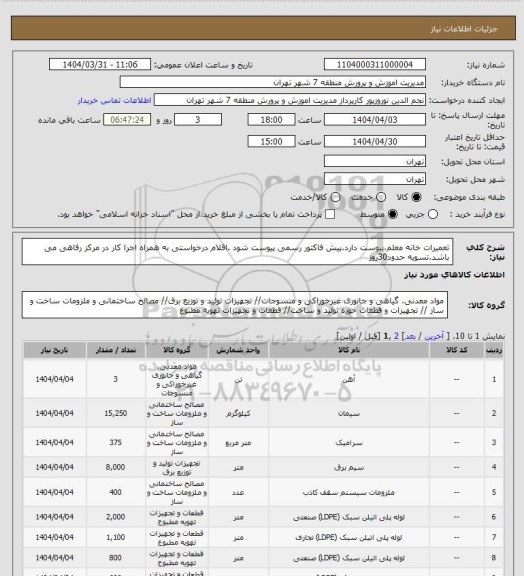Click the buyer organization name field
524x576 pixels.
273,82
